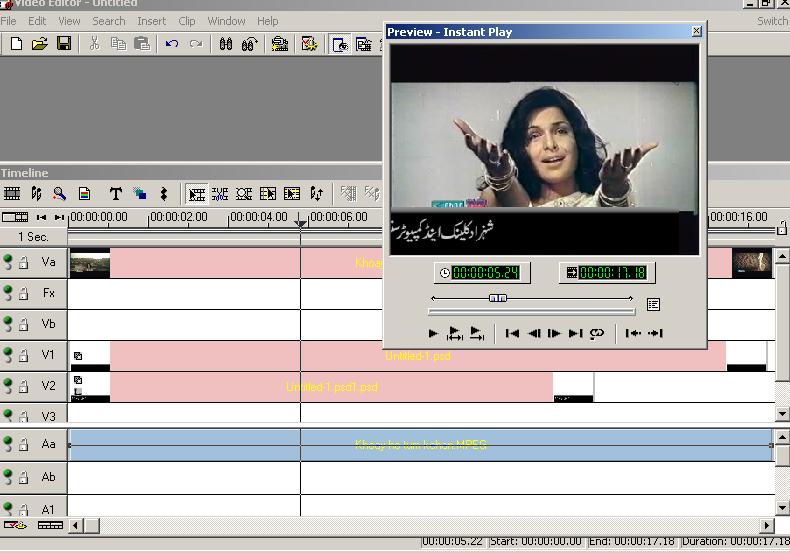The height and width of the screenshot is (553, 790).
Task: Click the Find next binoculars icon
Action: pyautogui.click(x=250, y=44)
